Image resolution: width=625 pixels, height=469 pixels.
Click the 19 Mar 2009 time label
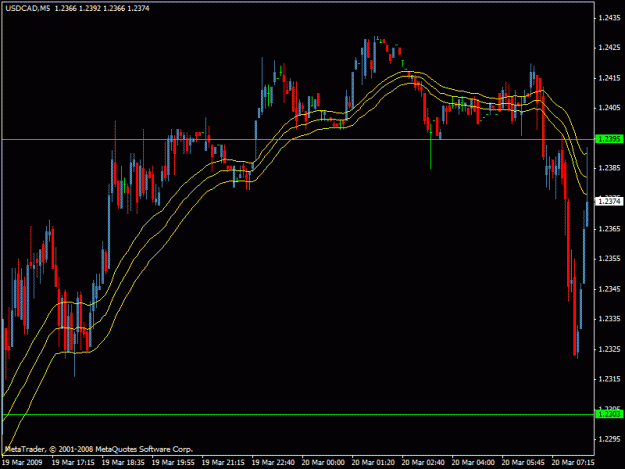point(22,463)
